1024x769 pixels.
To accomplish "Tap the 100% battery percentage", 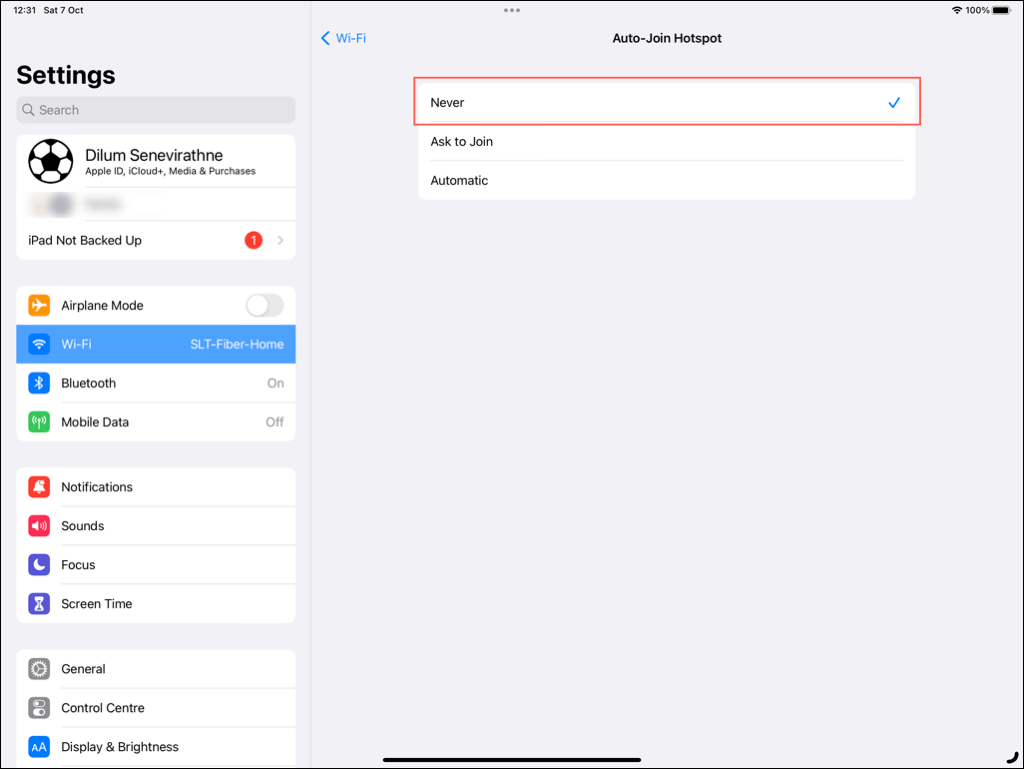I will click(977, 10).
